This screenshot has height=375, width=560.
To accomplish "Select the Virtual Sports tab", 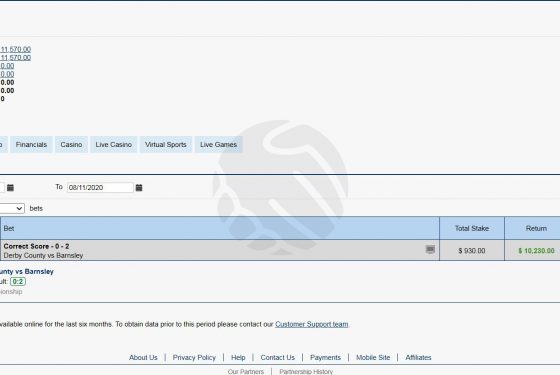I will 166,145.
